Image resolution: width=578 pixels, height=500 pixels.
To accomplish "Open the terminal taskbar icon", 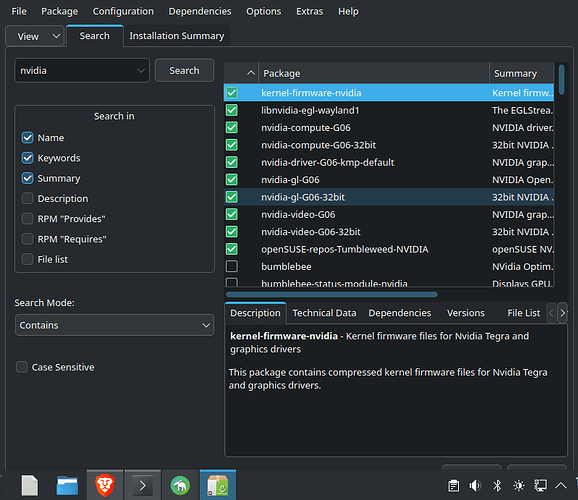I will (142, 485).
